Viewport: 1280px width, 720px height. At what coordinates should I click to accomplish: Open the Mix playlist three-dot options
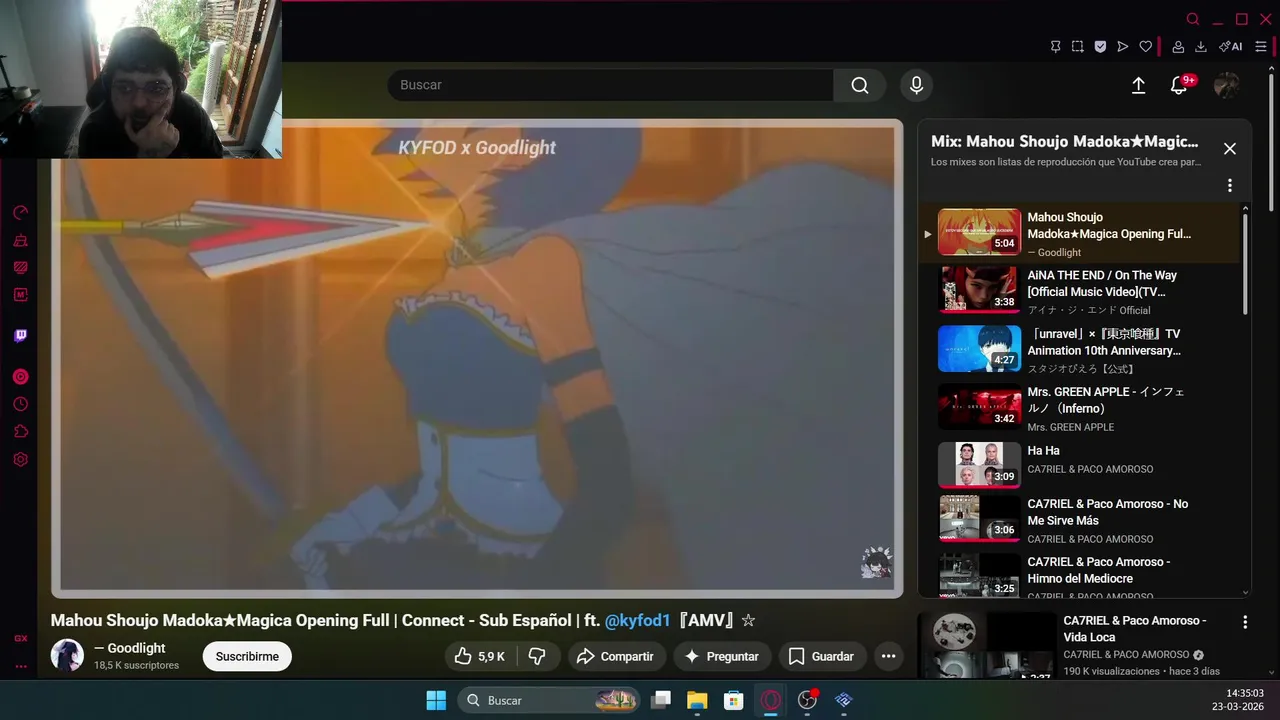tap(1230, 185)
